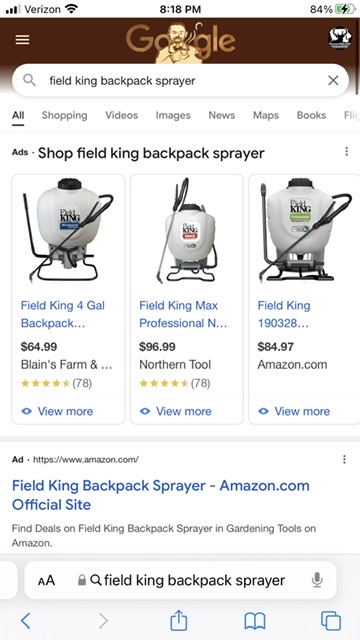Clear the search query with X
This screenshot has height=640, width=360.
[x=333, y=80]
